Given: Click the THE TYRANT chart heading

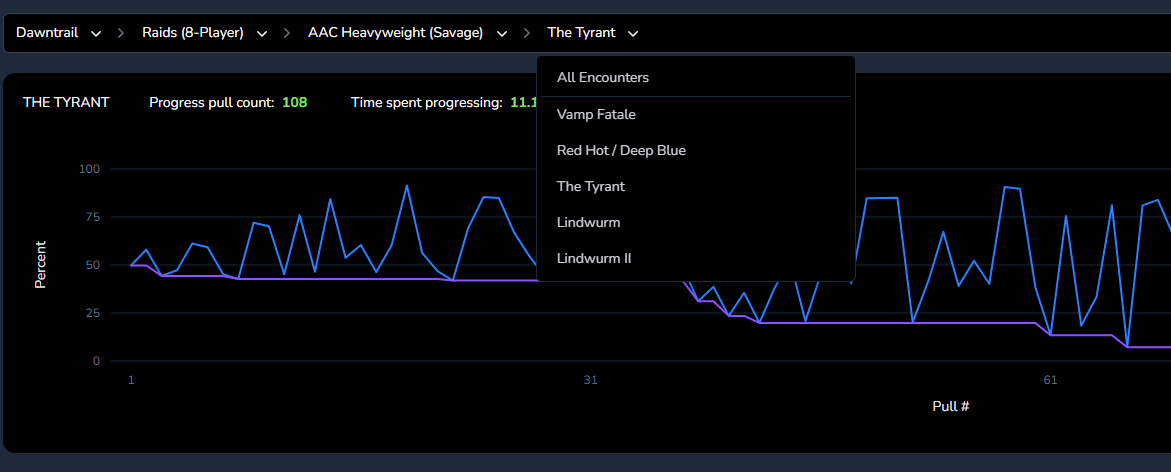Looking at the screenshot, I should [66, 102].
